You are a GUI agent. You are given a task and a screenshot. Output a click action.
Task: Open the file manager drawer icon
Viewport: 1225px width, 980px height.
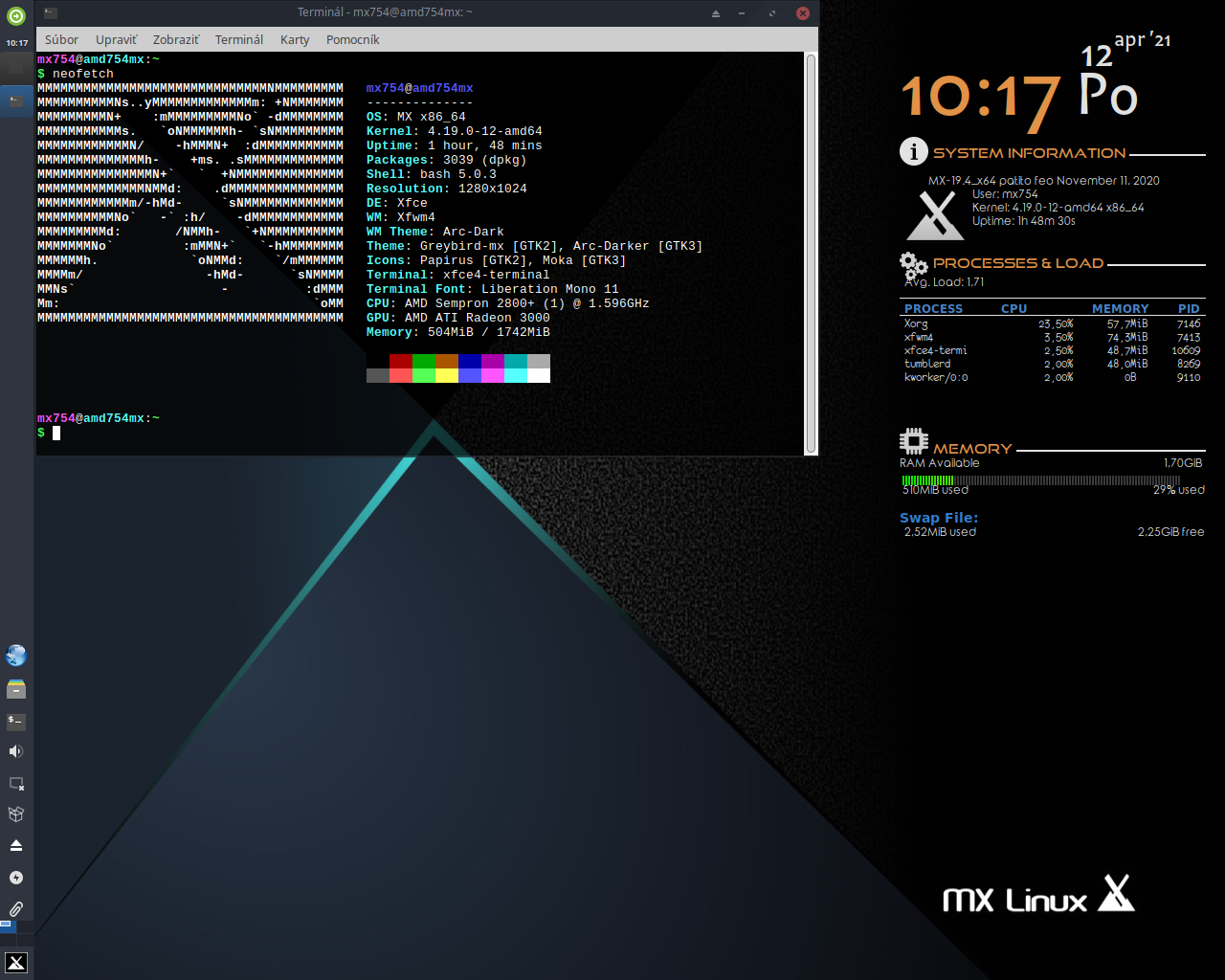16,689
